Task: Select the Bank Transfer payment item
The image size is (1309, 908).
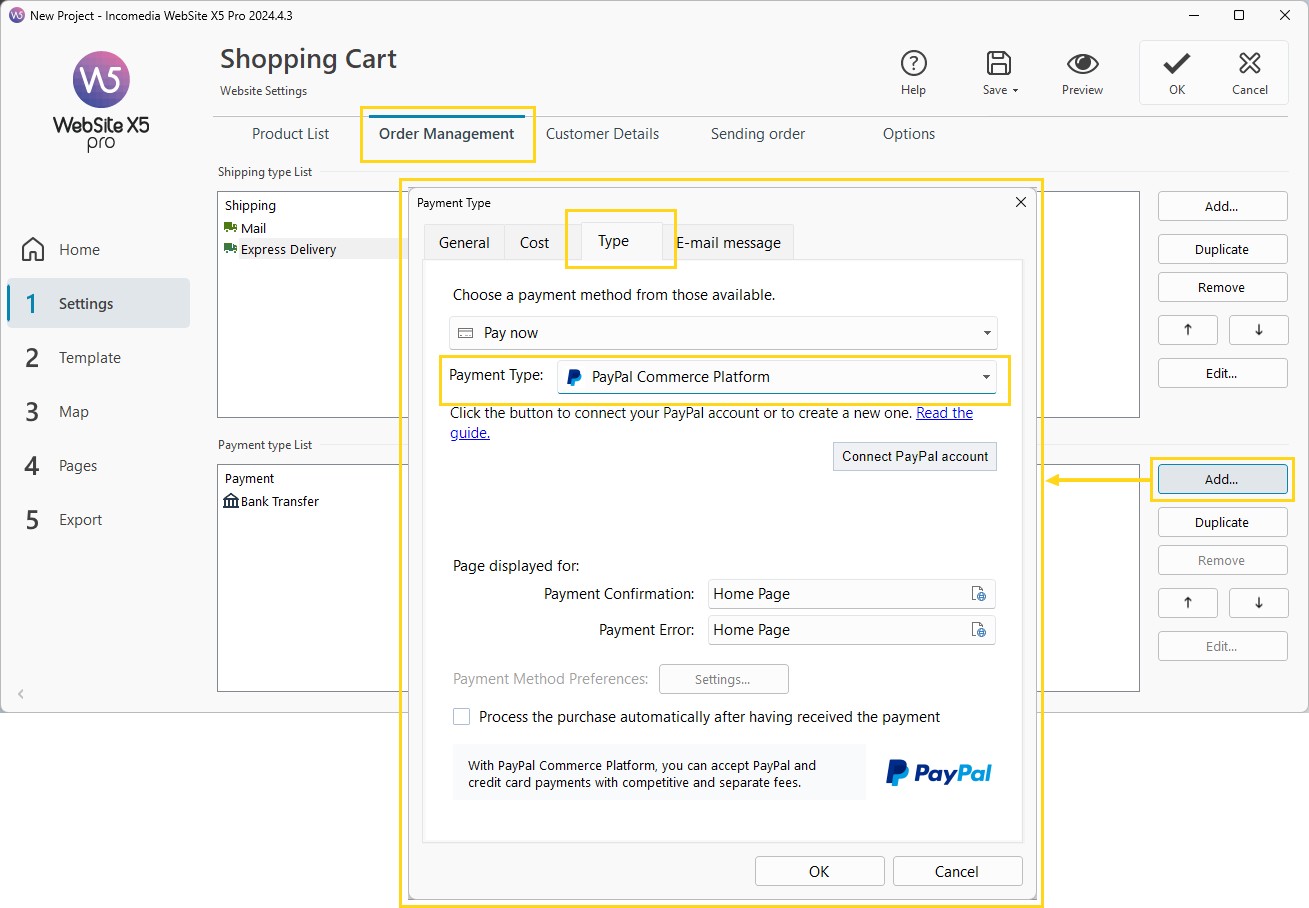Action: pos(272,501)
